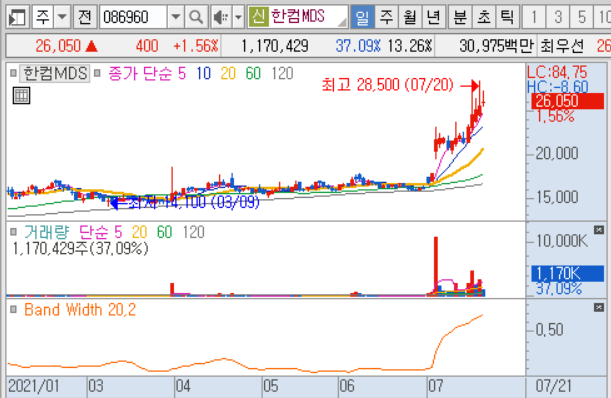The image size is (611, 398).
Task: Click the green 60 moving average period
Action: (x=253, y=73)
